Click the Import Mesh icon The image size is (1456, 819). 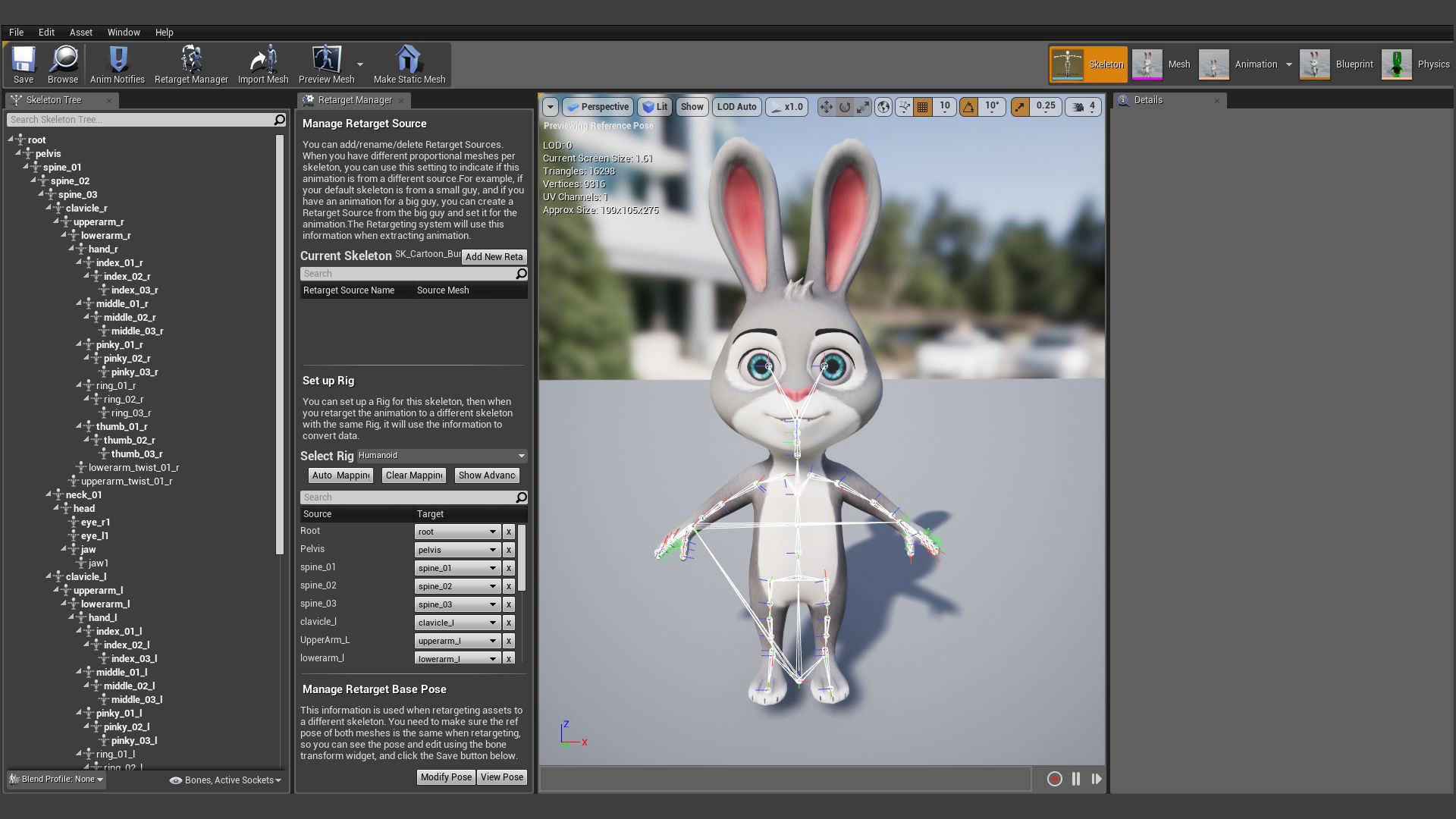[x=263, y=64]
